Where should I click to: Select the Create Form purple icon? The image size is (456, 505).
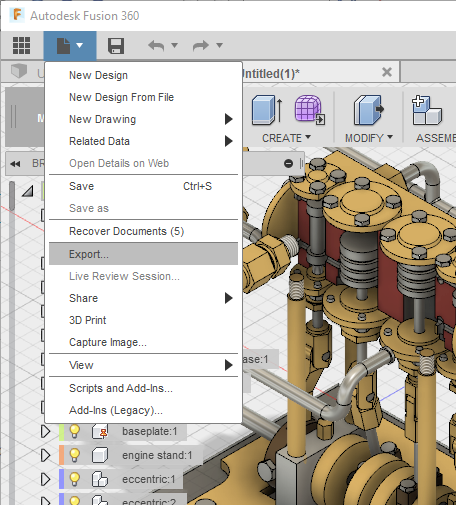[x=310, y=109]
